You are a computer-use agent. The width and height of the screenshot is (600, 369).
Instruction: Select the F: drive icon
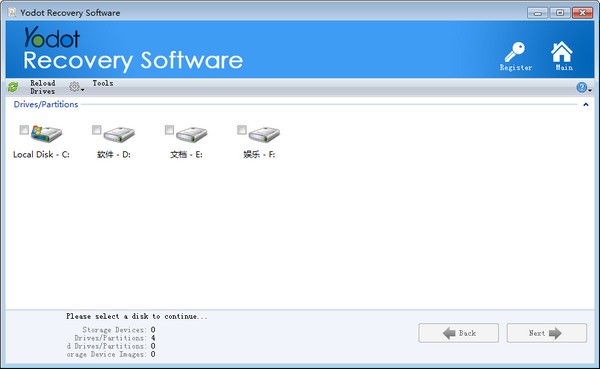[x=264, y=134]
